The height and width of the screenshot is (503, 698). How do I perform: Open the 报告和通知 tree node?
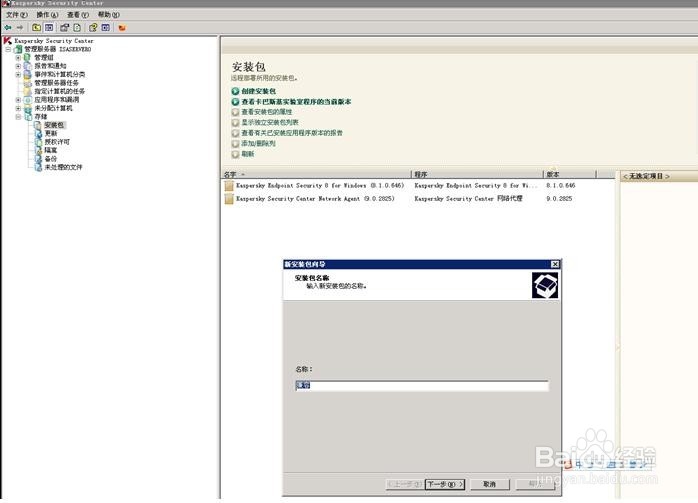pos(50,66)
